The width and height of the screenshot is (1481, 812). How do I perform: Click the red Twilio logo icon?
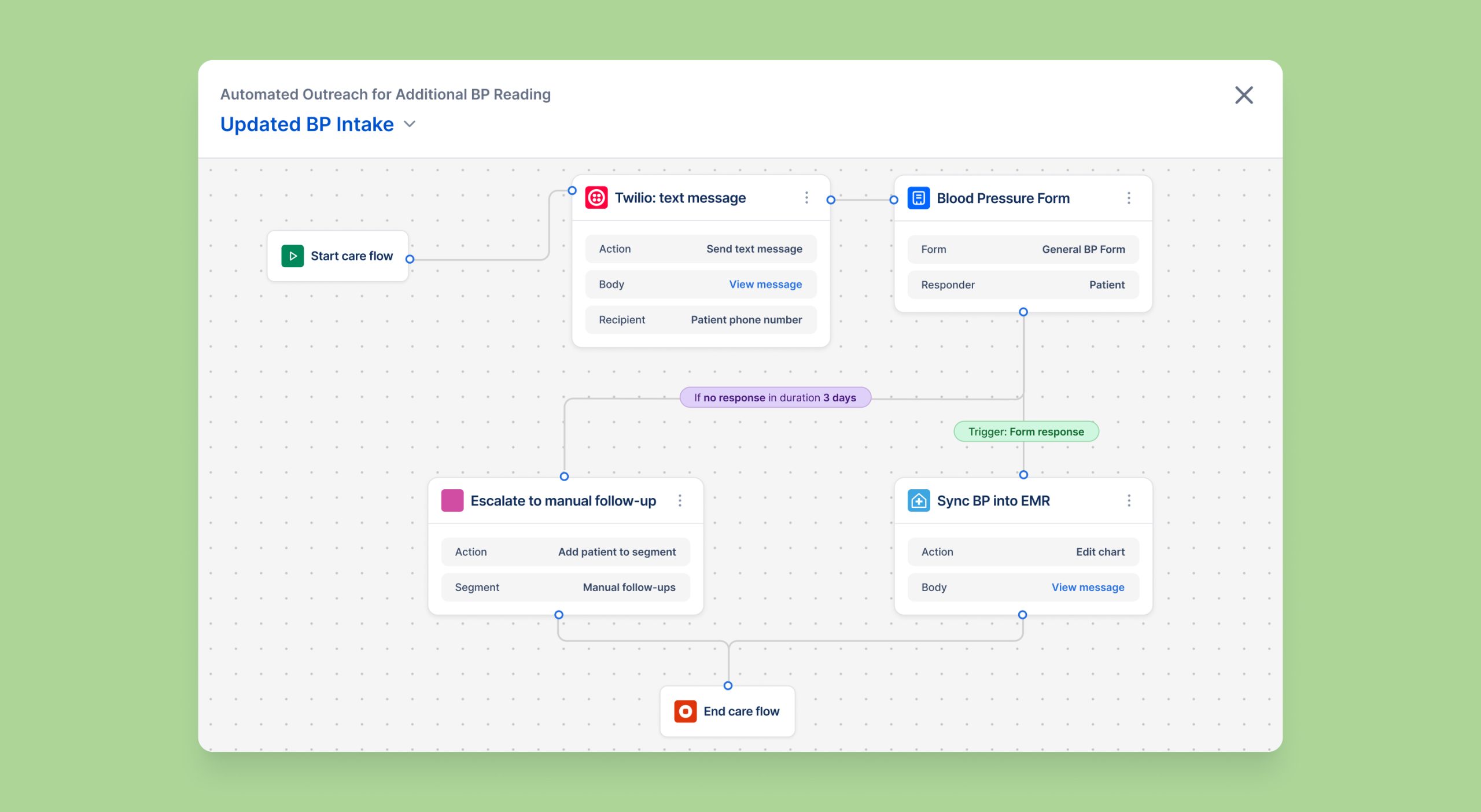596,198
